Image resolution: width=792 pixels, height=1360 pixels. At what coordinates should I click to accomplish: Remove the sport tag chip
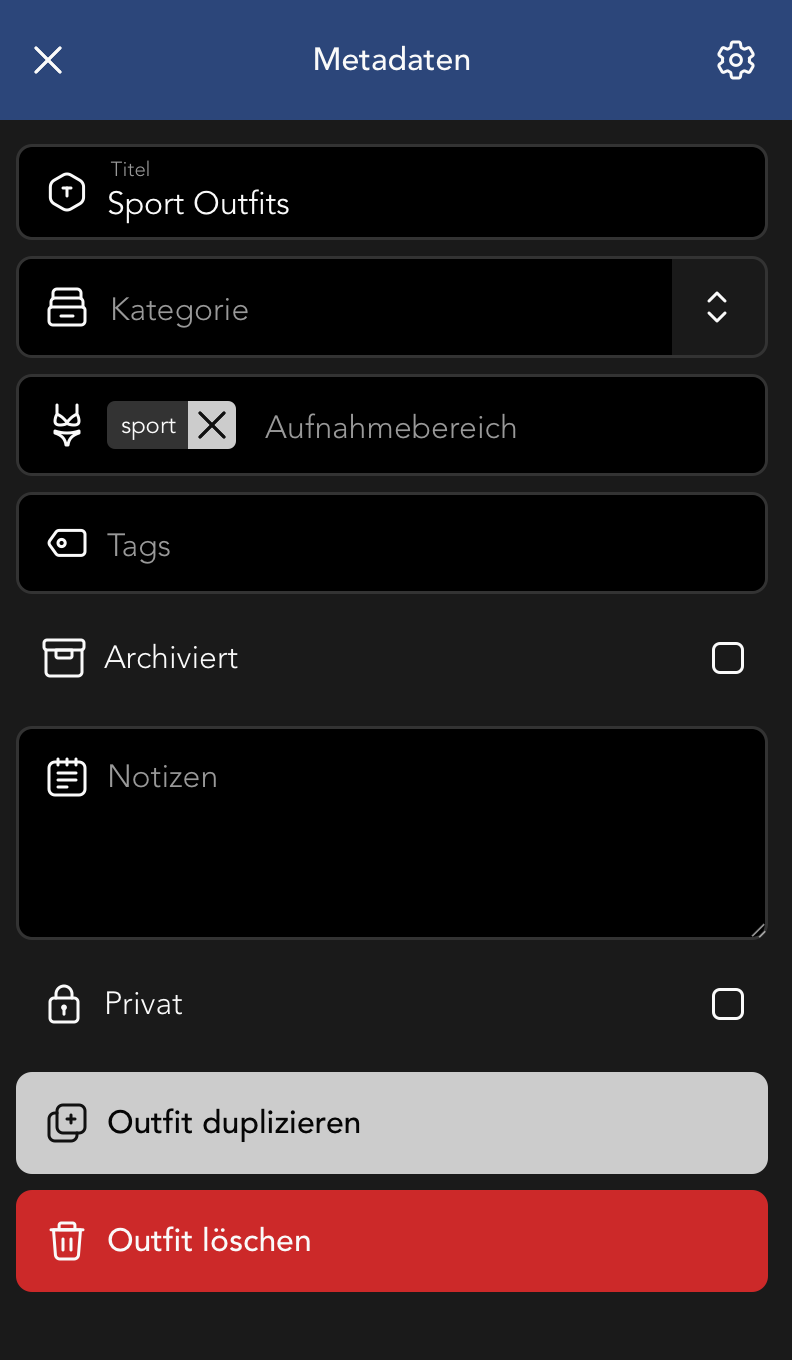(212, 425)
